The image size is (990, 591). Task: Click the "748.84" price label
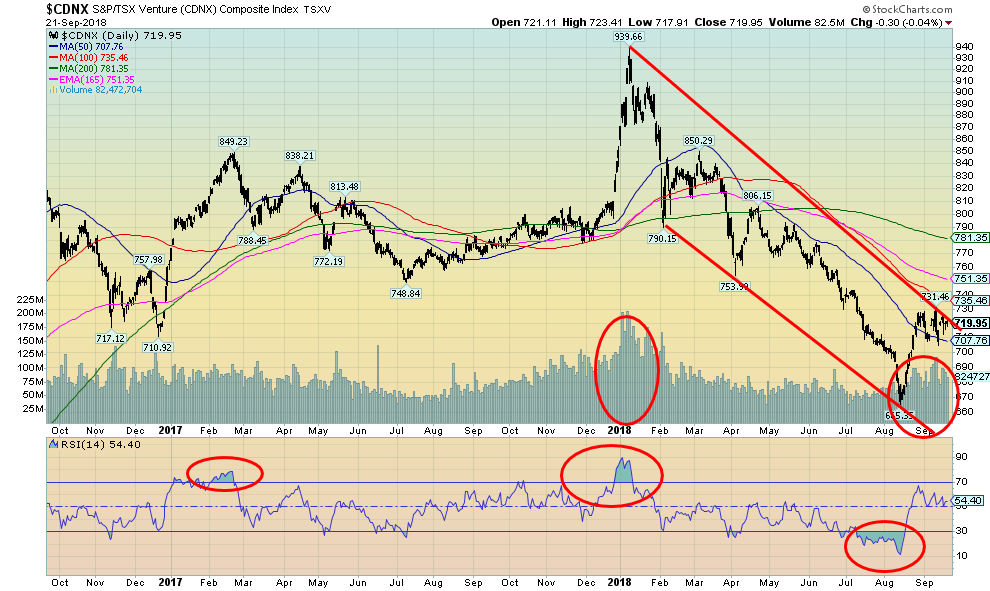(x=405, y=293)
